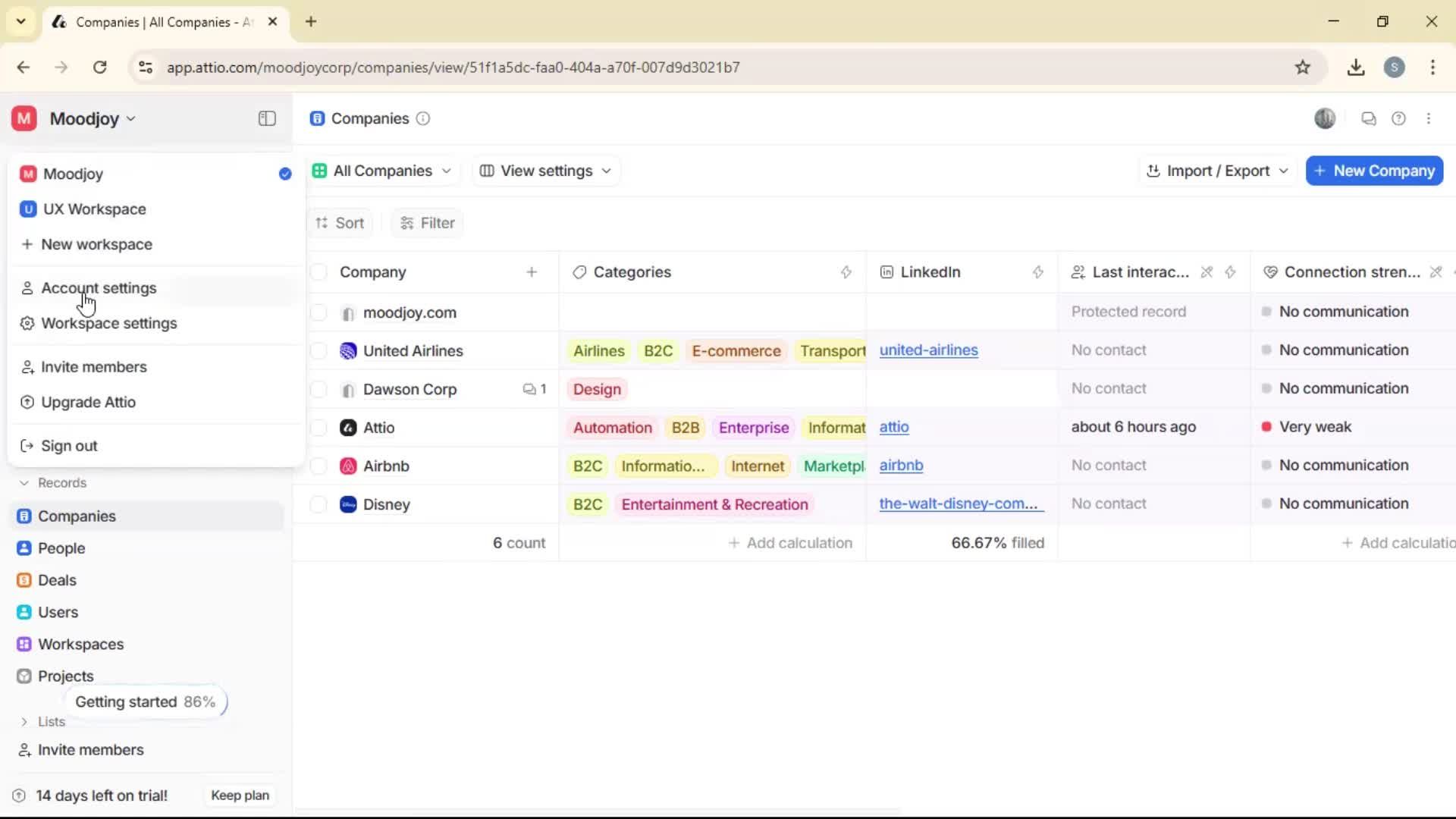This screenshot has width=1456, height=819.
Task: Sign out from the menu
Action: 155,446
